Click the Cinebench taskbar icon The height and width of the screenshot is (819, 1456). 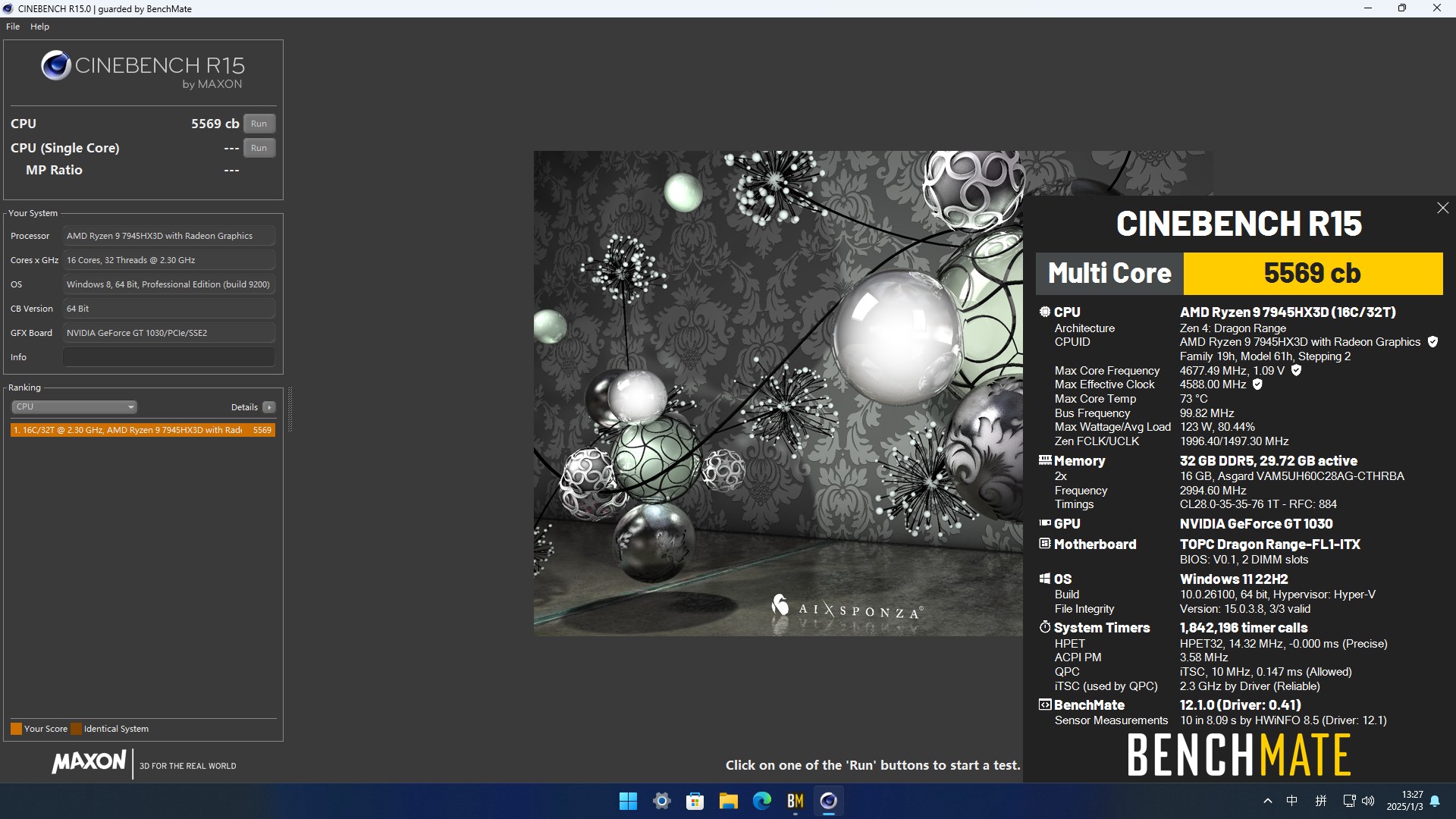(828, 801)
